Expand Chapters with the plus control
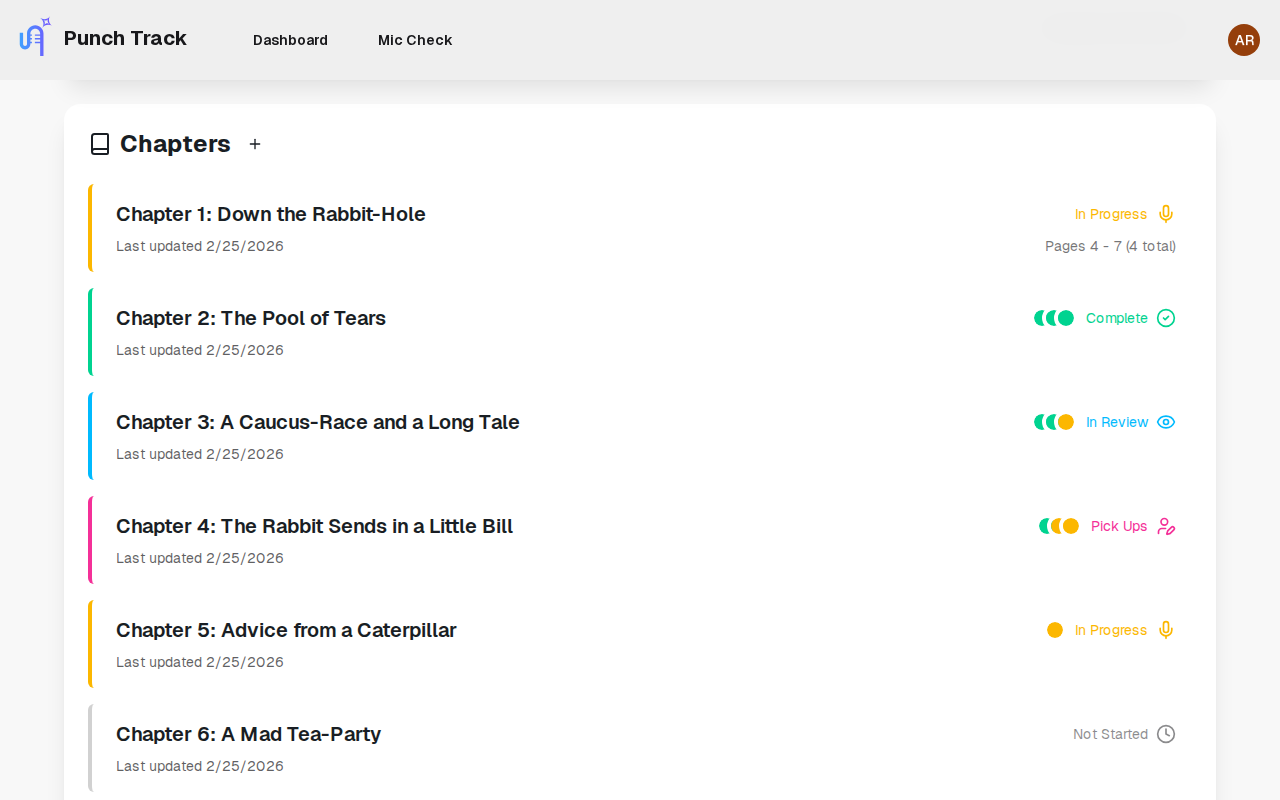 click(x=254, y=144)
